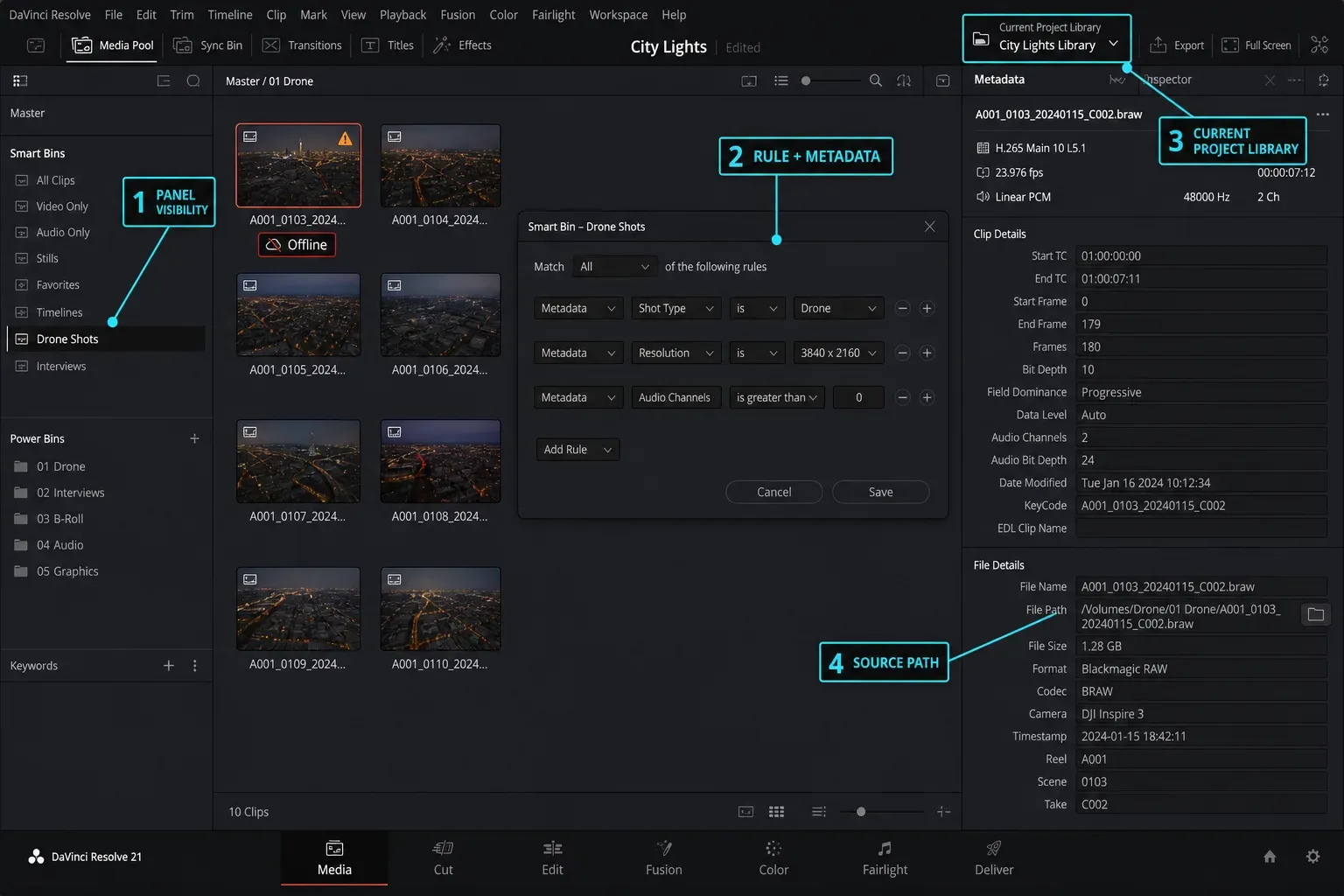Open the Mark menu
This screenshot has height=896, width=1344.
pyautogui.click(x=313, y=15)
